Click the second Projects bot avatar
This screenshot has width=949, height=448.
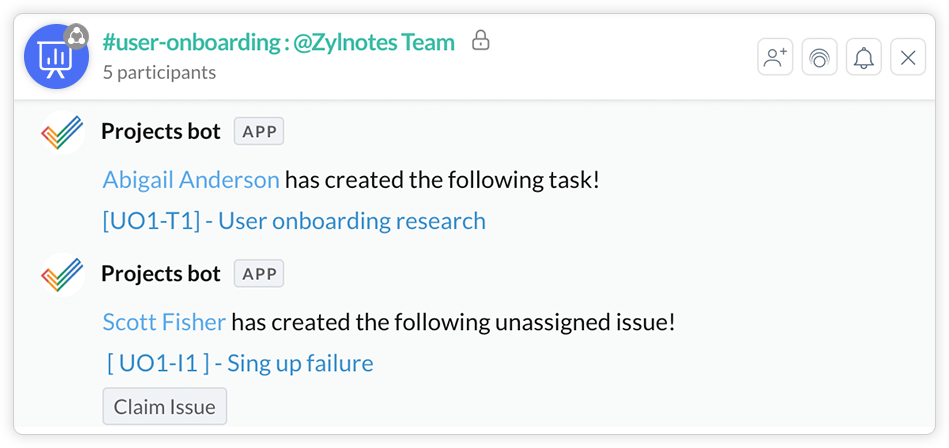[x=62, y=275]
